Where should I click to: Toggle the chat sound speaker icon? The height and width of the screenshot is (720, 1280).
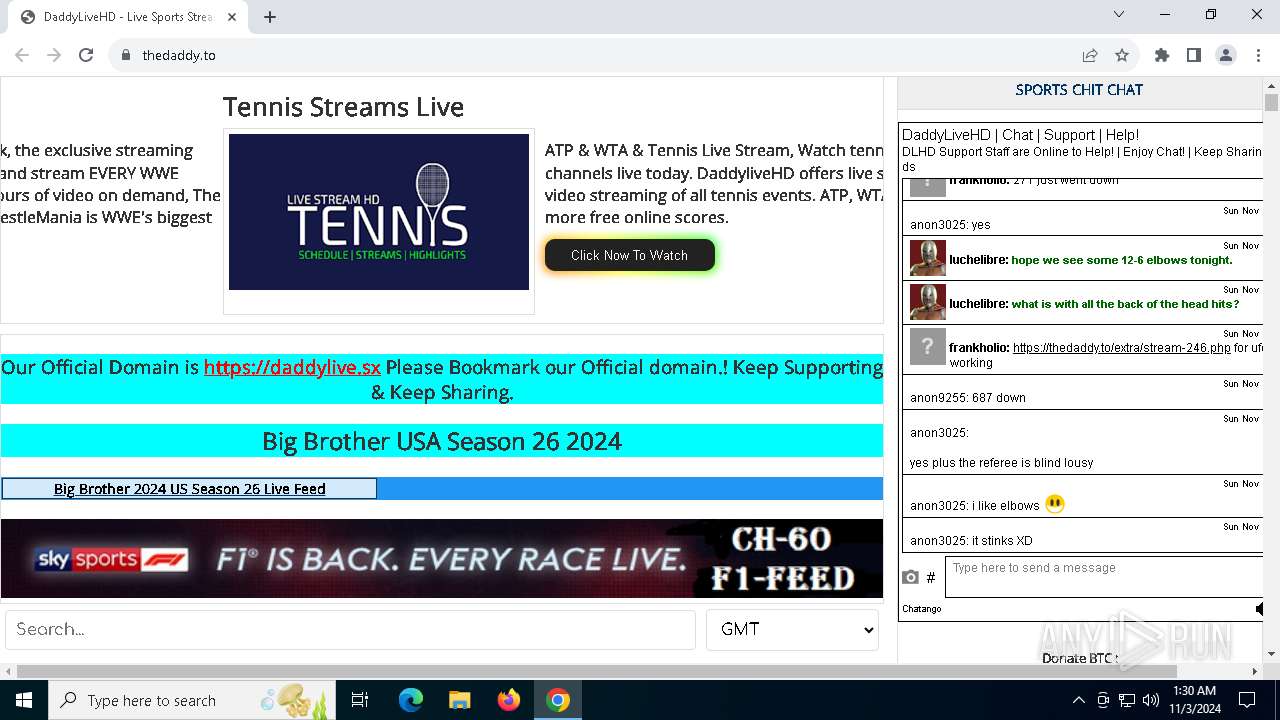pos(1259,608)
